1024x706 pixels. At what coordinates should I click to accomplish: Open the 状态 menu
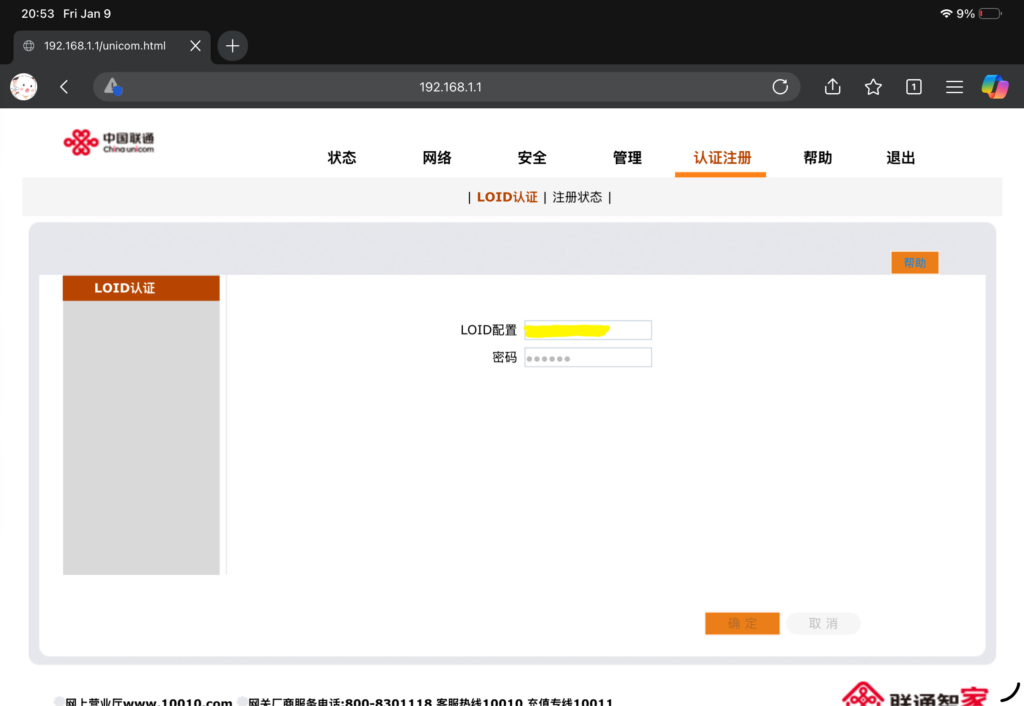tap(342, 158)
